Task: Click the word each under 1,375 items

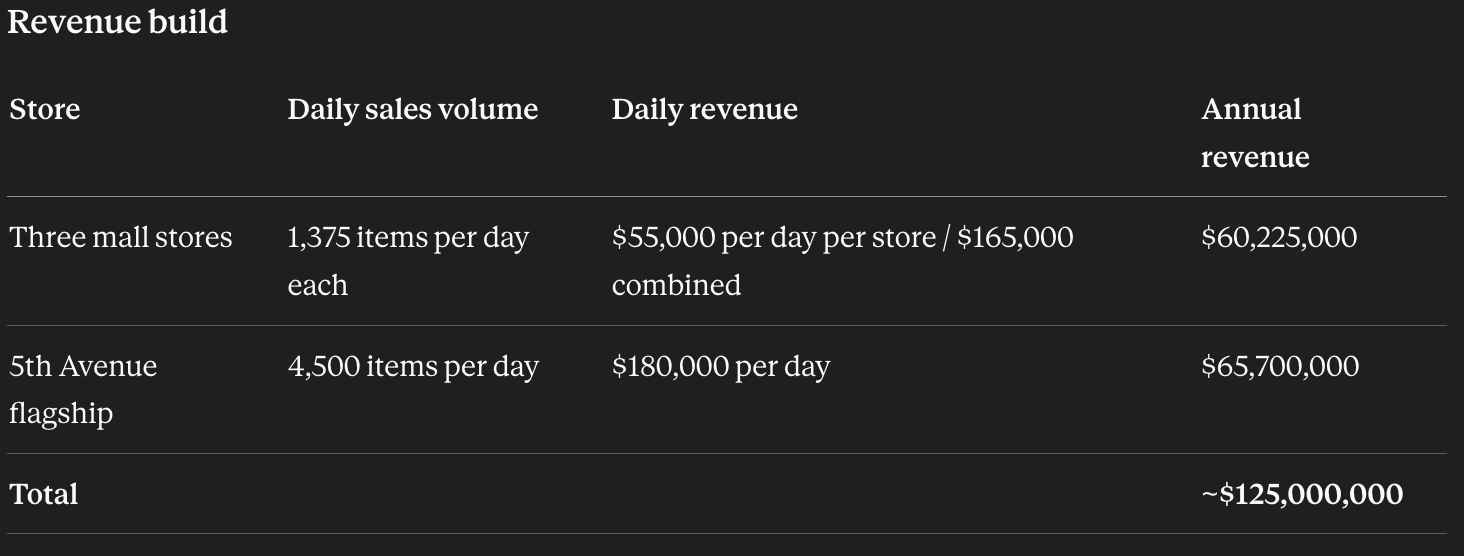Action: pyautogui.click(x=318, y=285)
